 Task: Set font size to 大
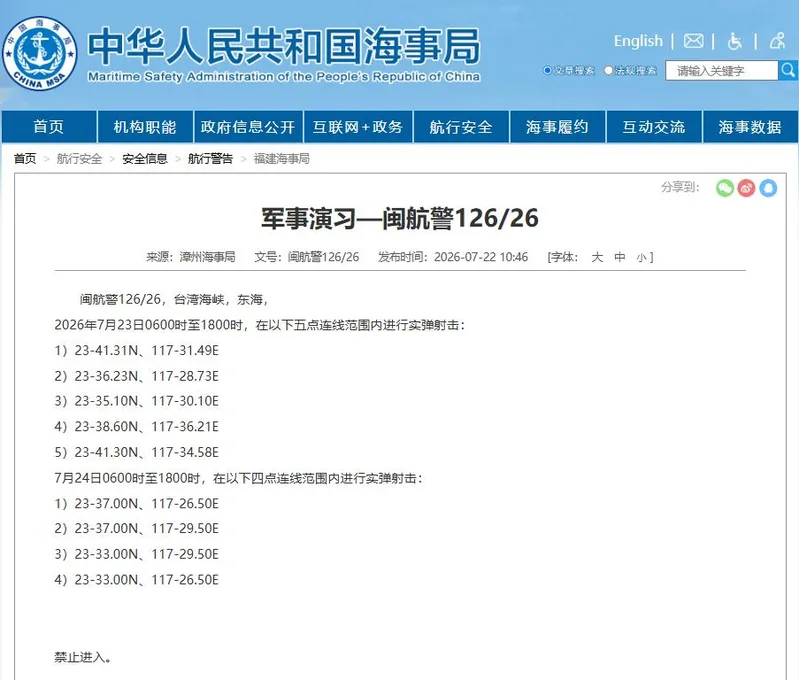pyautogui.click(x=597, y=257)
